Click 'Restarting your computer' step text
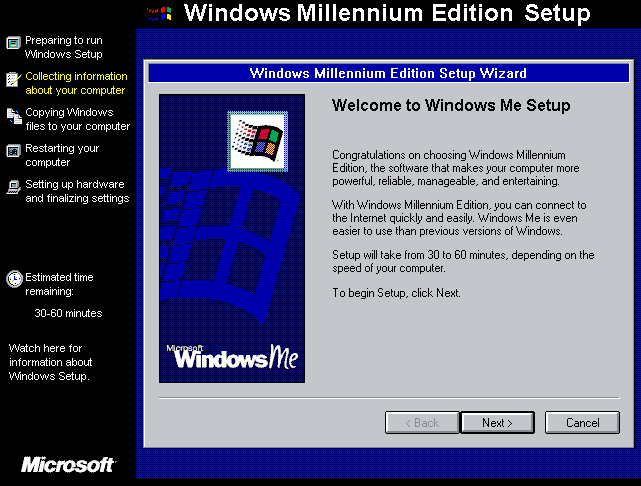 62,155
